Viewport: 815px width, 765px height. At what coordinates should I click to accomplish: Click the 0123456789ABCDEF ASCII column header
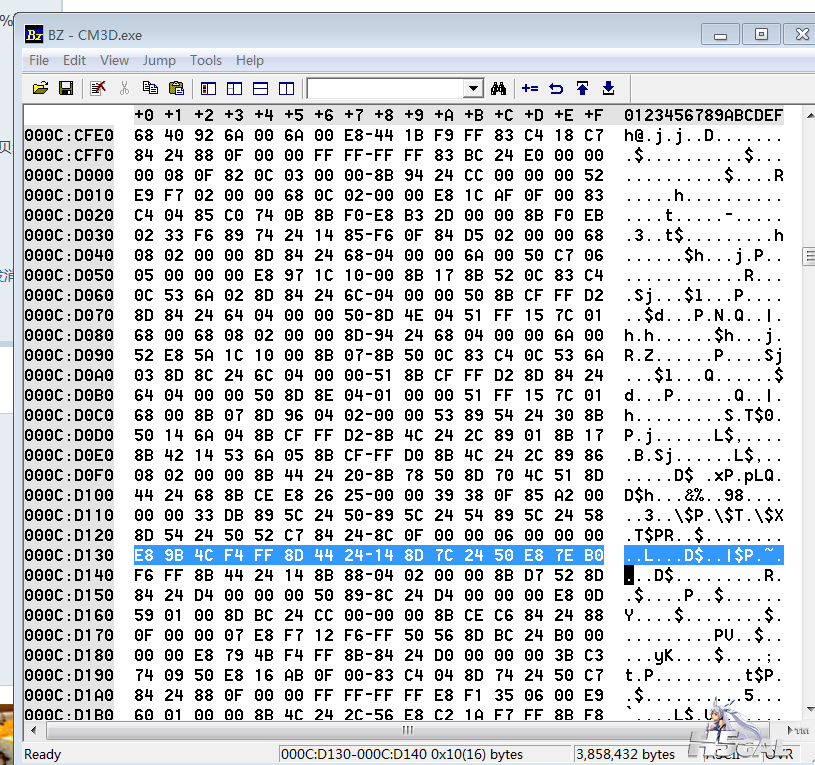pyautogui.click(x=704, y=115)
